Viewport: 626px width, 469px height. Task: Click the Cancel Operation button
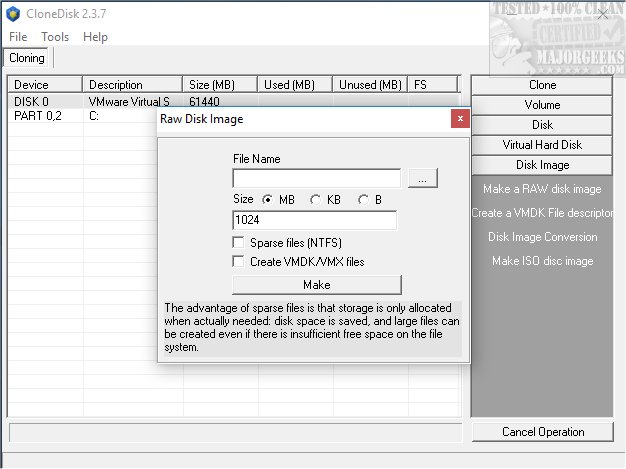click(x=543, y=432)
